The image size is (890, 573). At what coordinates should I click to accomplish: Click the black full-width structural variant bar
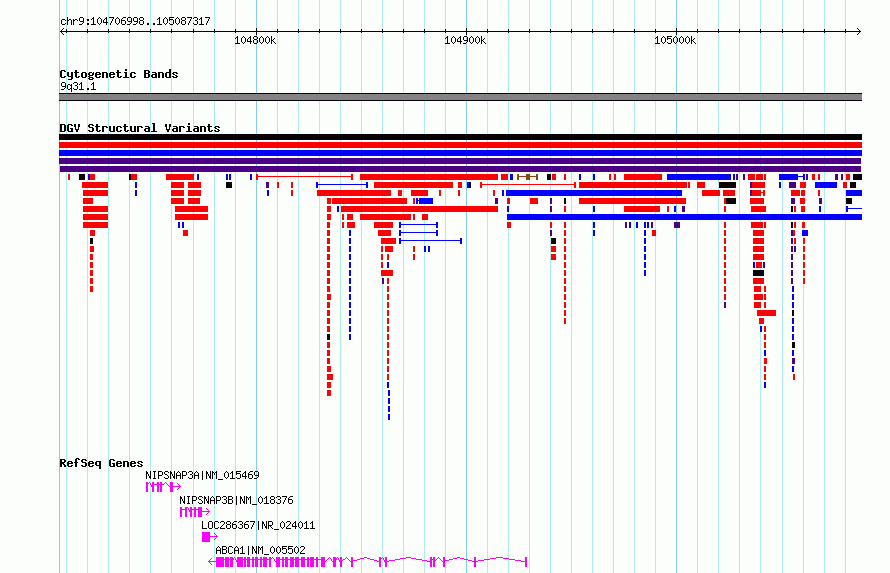click(460, 137)
